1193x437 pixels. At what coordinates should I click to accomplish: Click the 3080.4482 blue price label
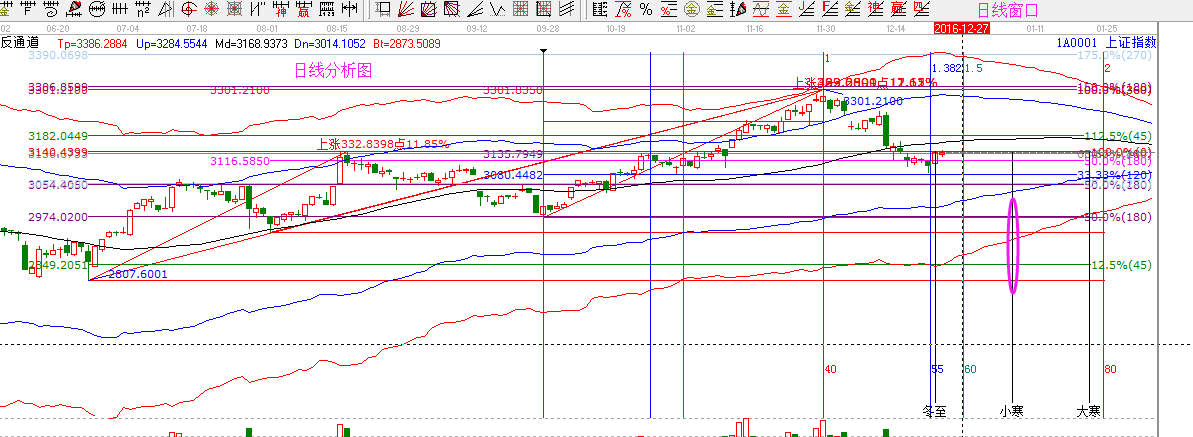[x=514, y=174]
